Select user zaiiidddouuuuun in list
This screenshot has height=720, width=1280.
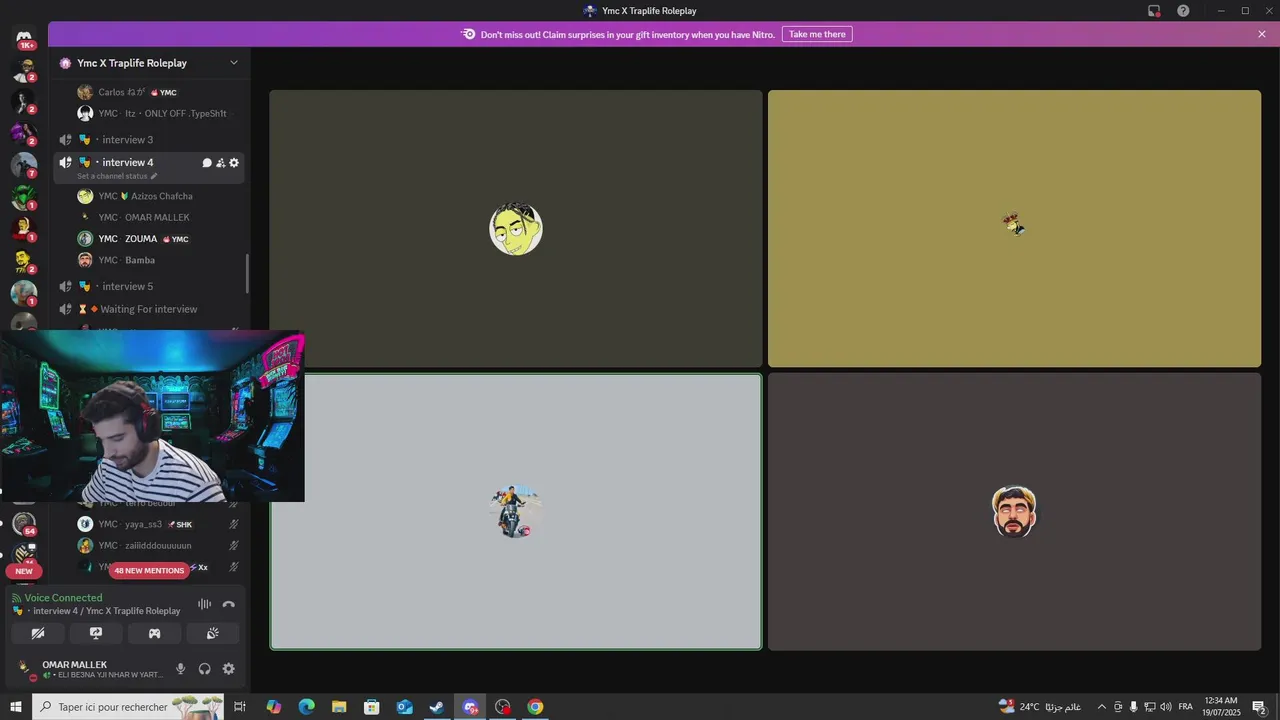coord(158,545)
